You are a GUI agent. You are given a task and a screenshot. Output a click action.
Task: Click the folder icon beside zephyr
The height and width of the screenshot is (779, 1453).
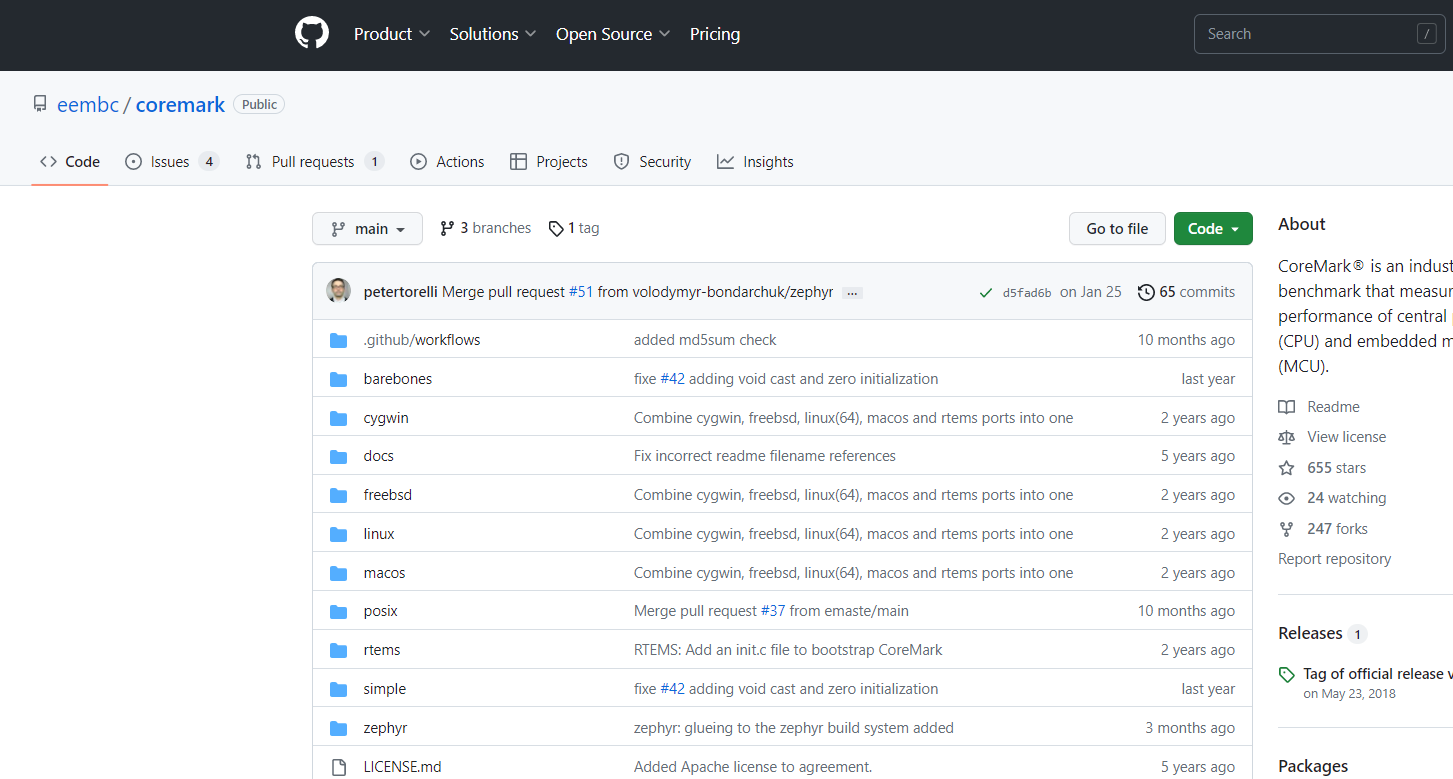(339, 728)
